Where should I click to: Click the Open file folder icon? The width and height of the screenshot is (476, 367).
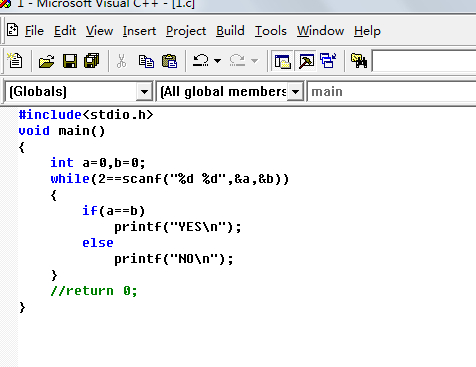coord(46,61)
